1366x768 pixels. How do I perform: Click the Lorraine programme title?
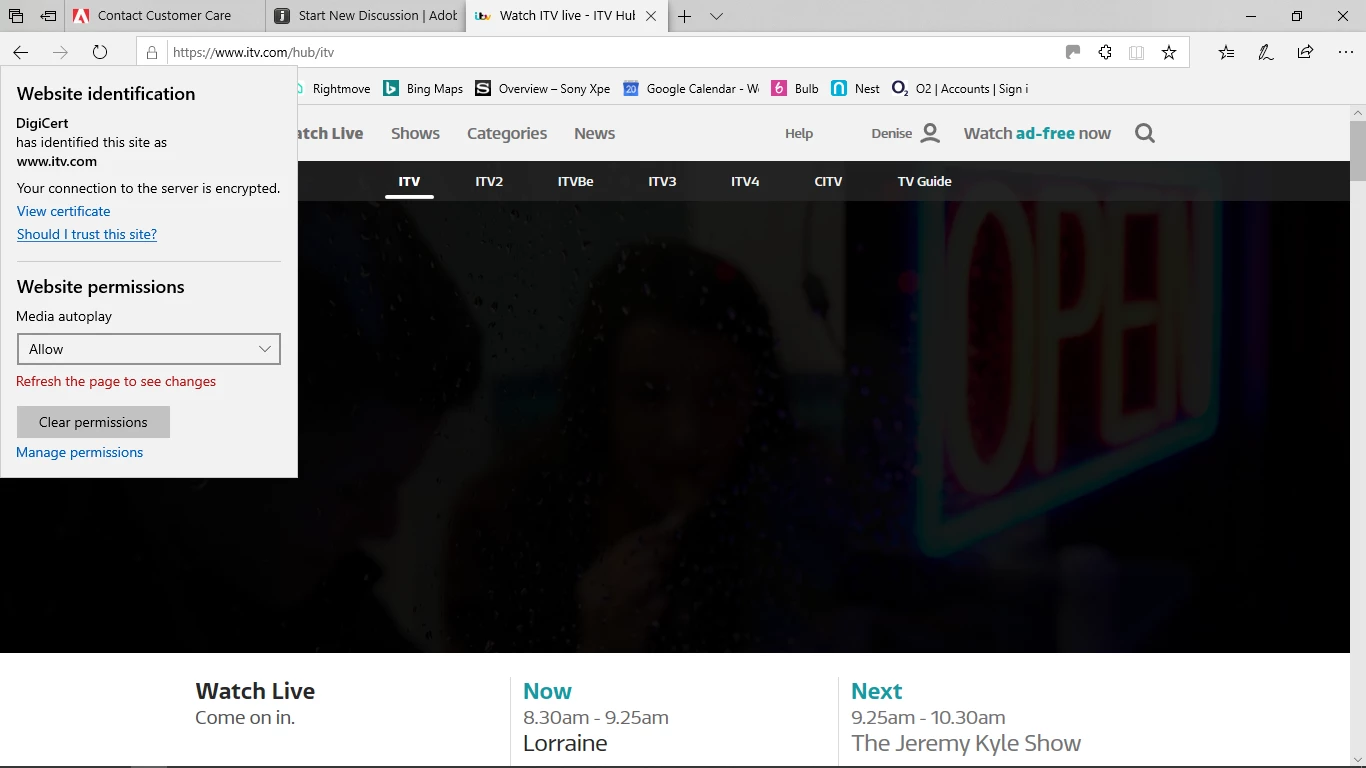click(x=565, y=743)
